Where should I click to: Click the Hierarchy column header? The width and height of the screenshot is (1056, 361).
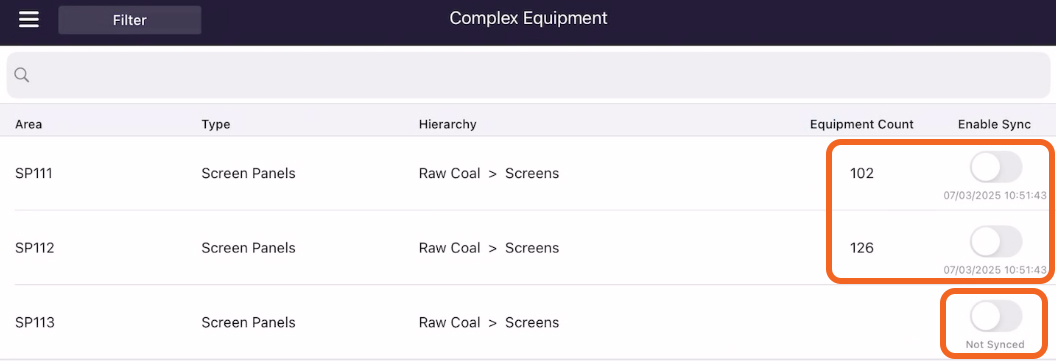[x=447, y=124]
